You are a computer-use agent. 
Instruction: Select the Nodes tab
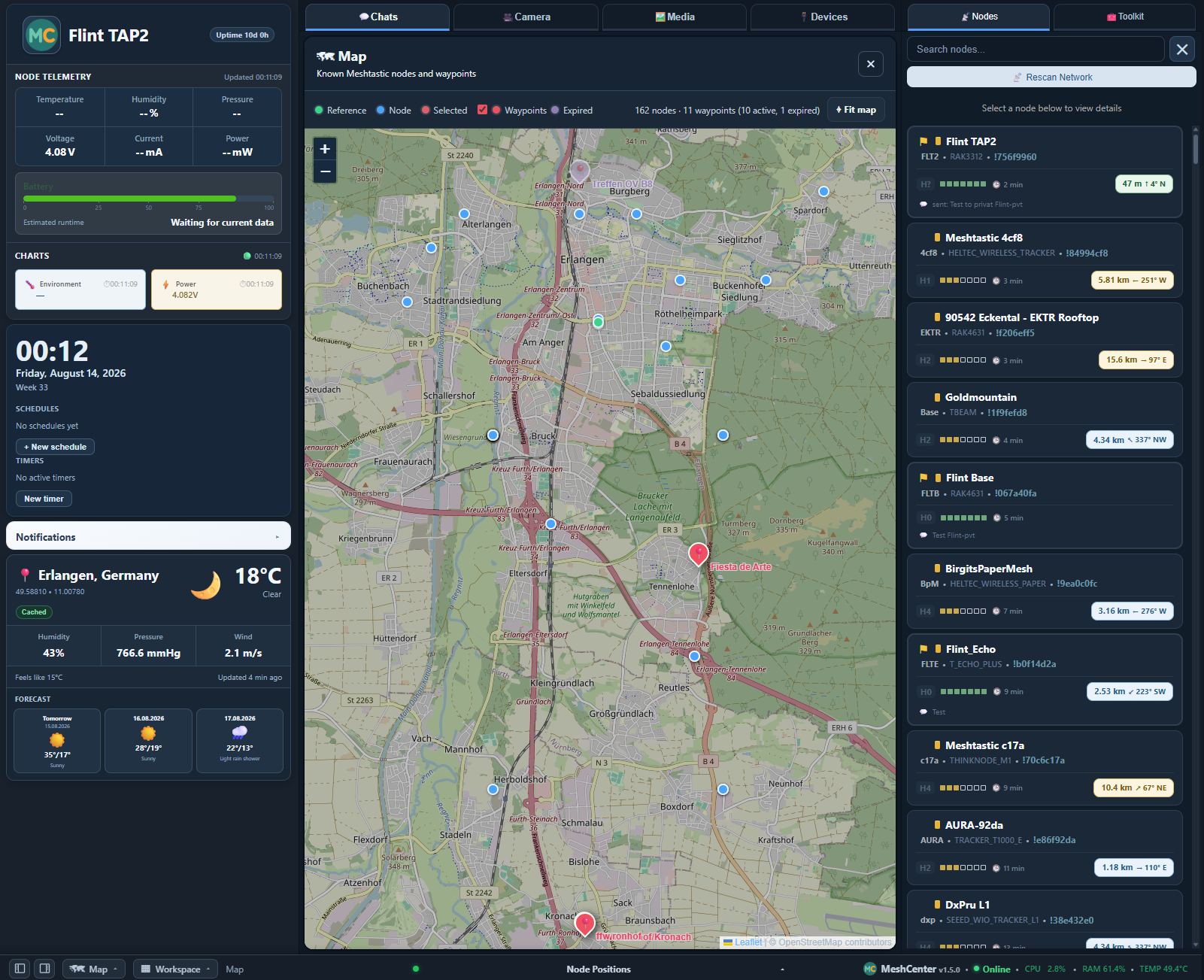point(978,17)
